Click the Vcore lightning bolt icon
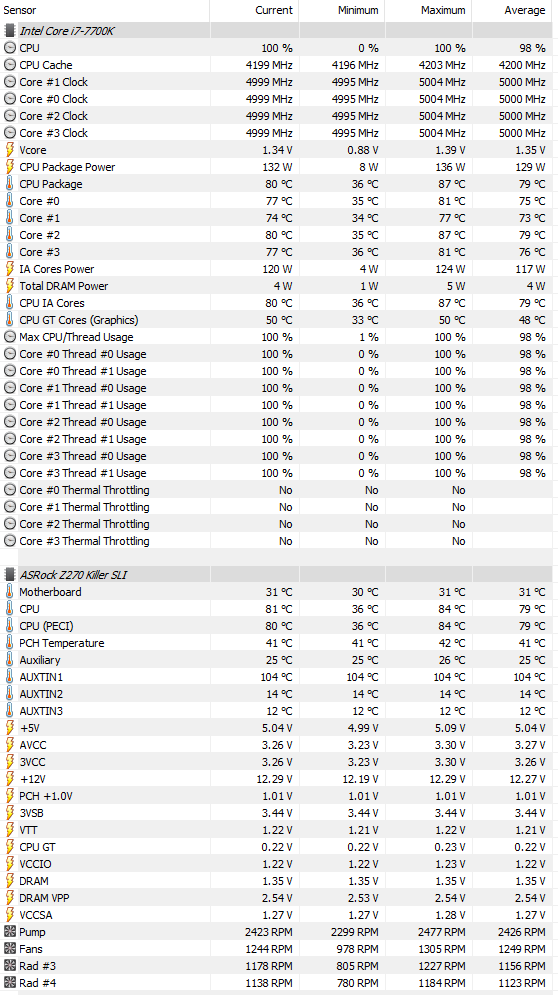The image size is (558, 995). pyautogui.click(x=10, y=150)
